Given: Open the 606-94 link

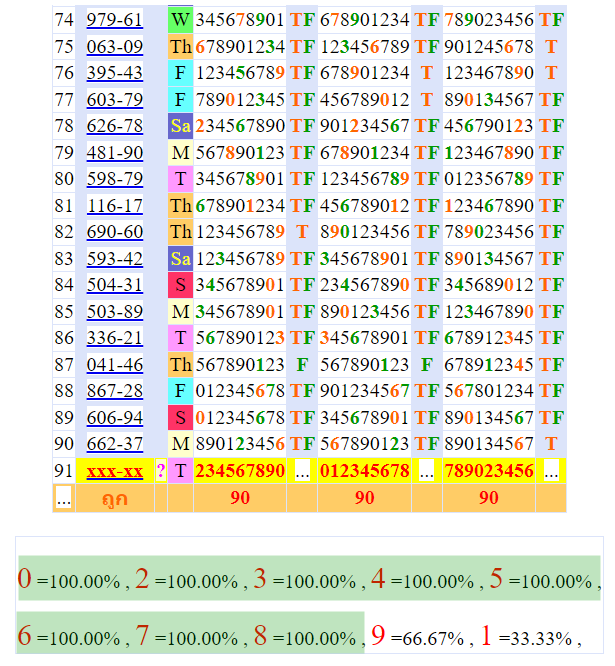Looking at the screenshot, I should coord(115,418).
